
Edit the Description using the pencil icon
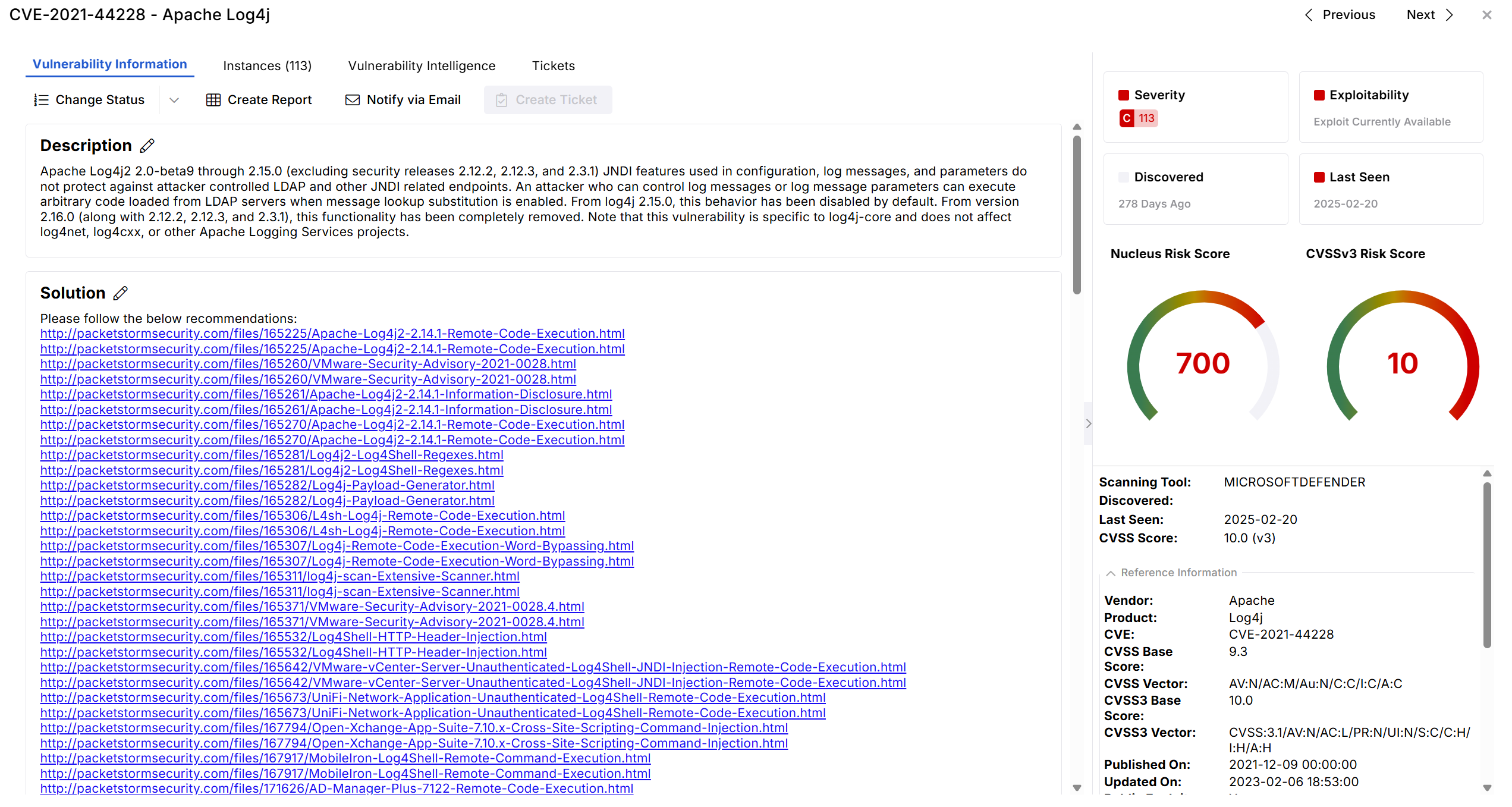click(147, 145)
